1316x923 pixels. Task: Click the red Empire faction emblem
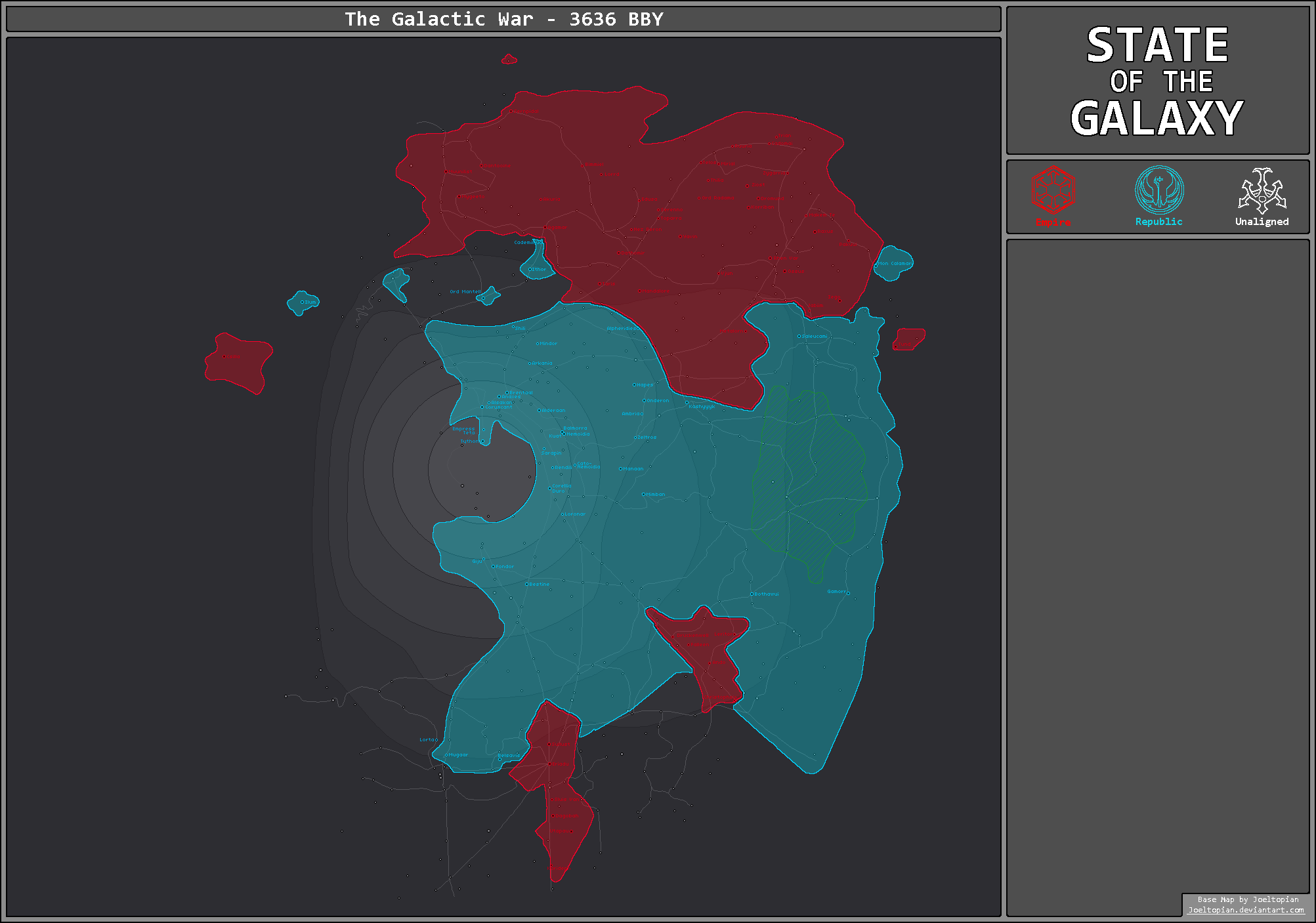click(x=1052, y=190)
